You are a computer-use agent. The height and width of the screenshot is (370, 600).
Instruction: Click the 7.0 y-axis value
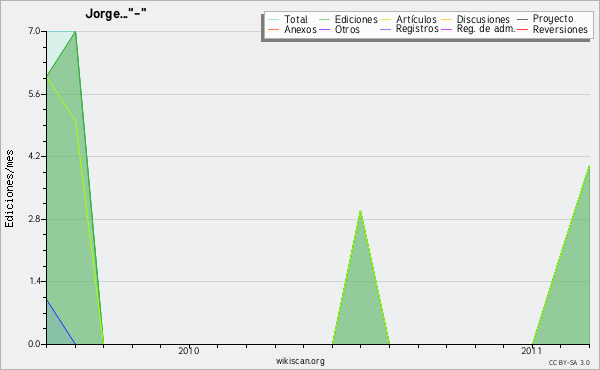coord(34,31)
